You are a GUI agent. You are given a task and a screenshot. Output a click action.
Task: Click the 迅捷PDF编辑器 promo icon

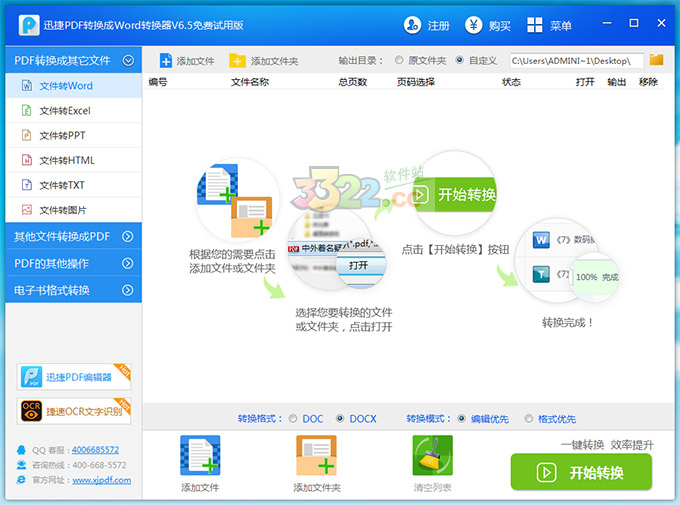(x=32, y=377)
